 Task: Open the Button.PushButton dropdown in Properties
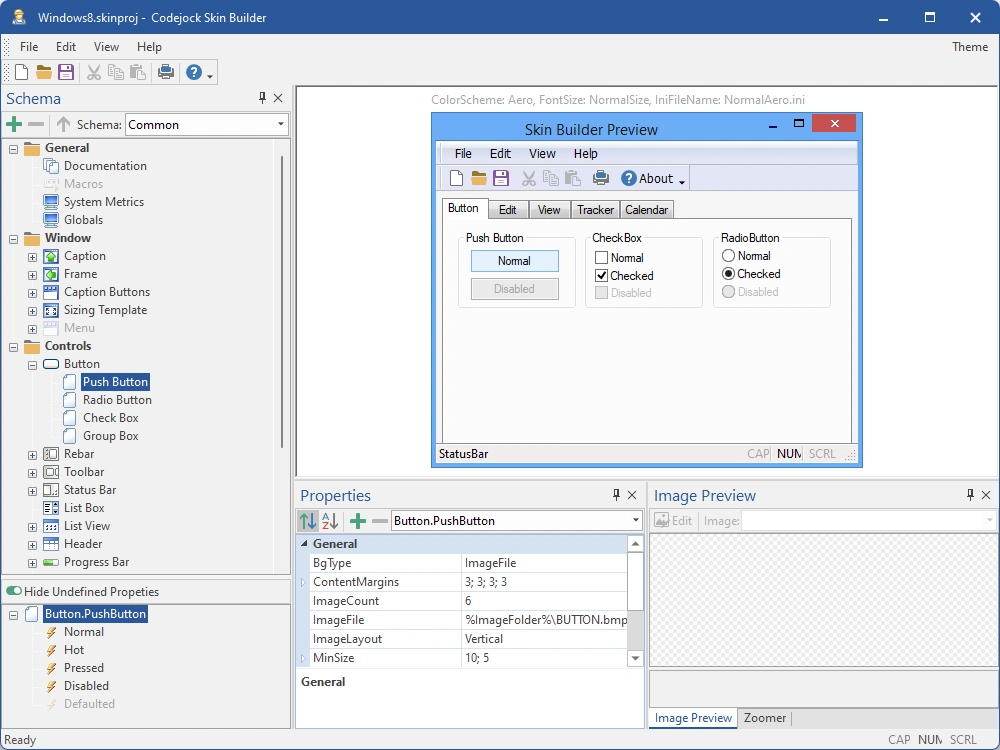[x=635, y=520]
